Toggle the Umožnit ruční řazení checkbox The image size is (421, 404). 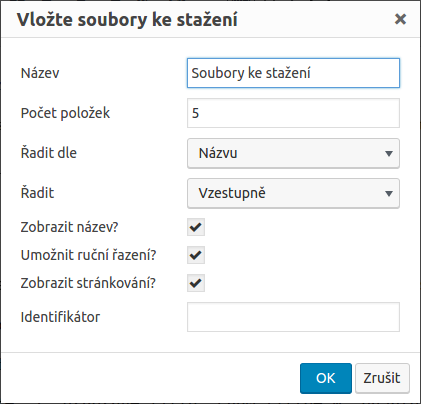196,255
